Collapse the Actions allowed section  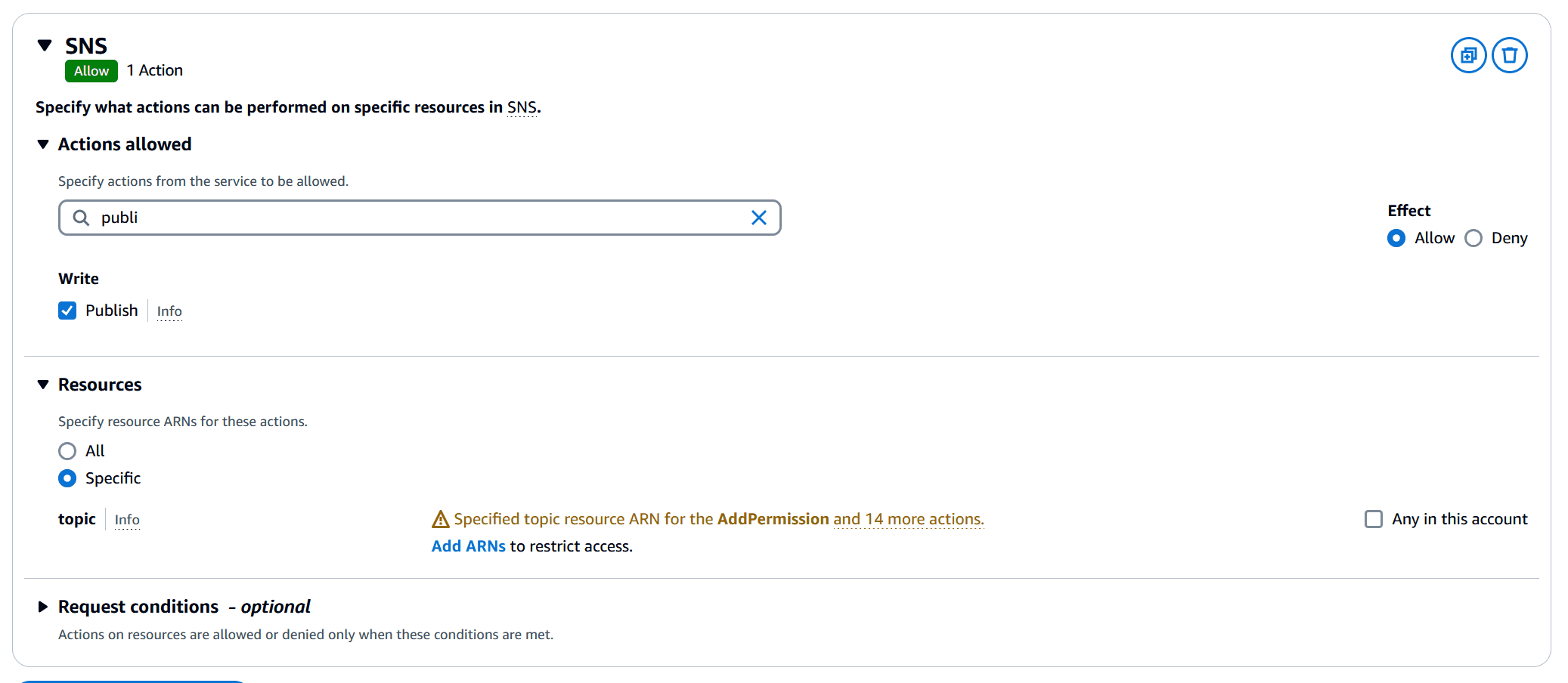[x=43, y=144]
